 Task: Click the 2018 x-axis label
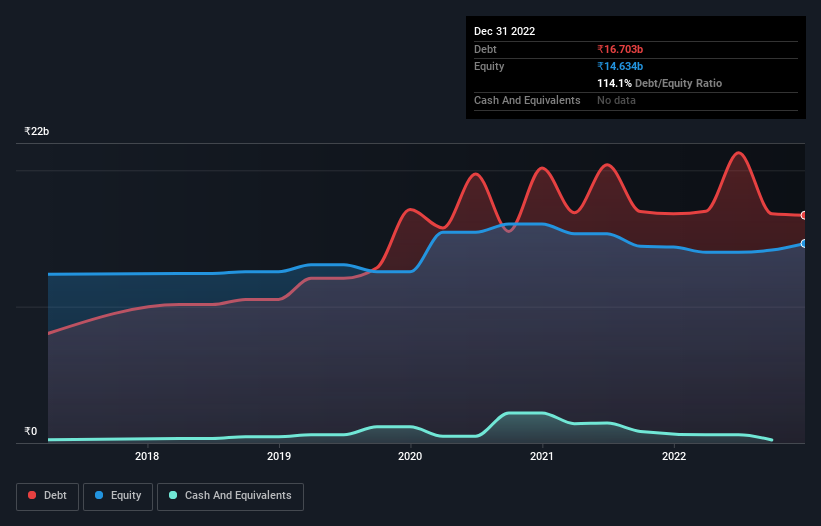point(147,456)
